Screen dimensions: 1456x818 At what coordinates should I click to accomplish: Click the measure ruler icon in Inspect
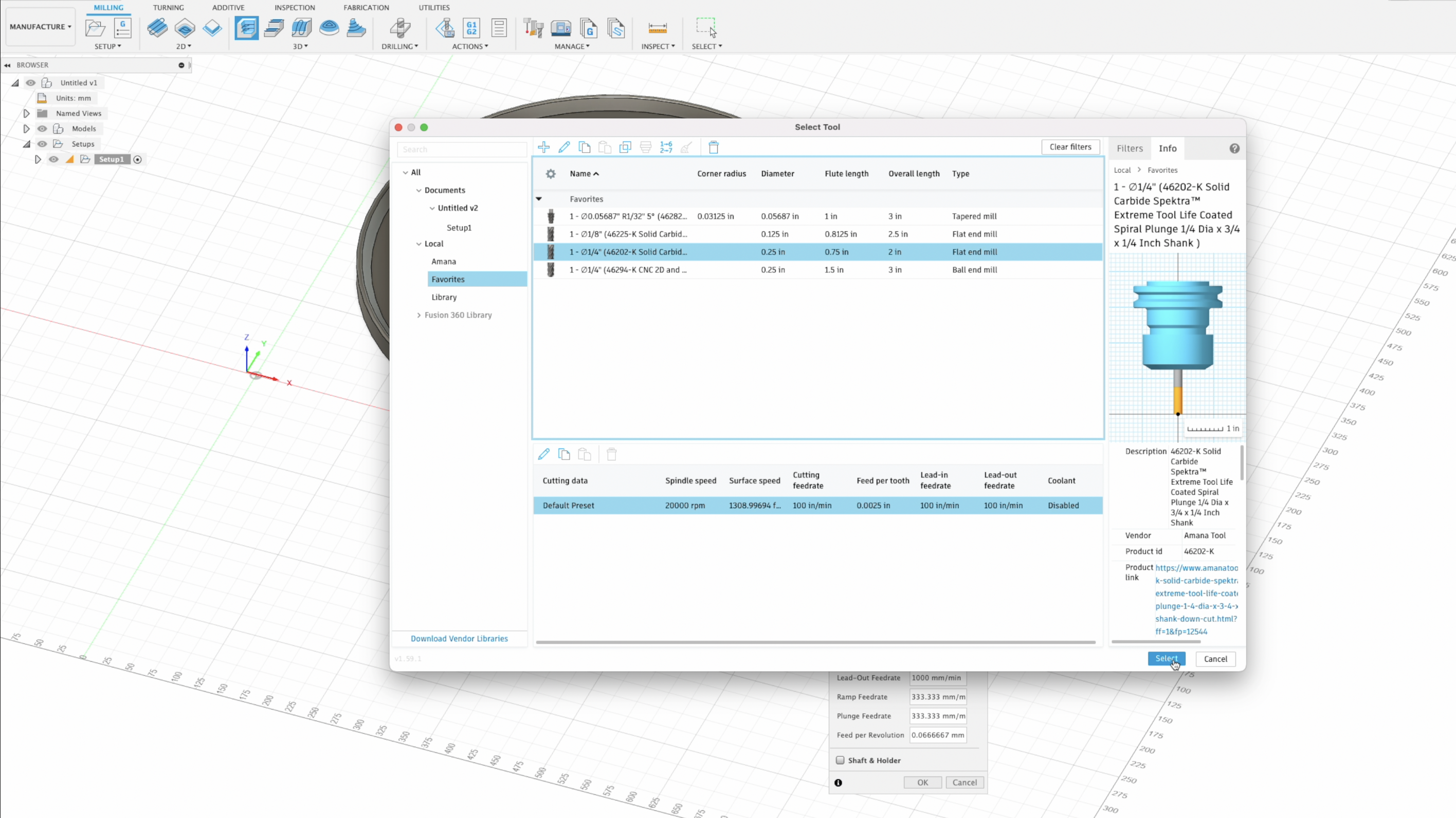(x=658, y=28)
